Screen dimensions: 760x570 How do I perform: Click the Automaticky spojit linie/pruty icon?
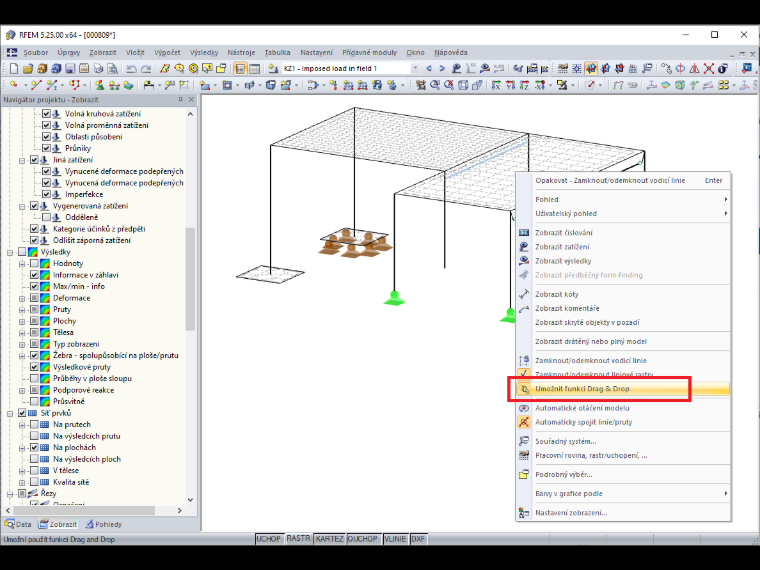tap(524, 422)
